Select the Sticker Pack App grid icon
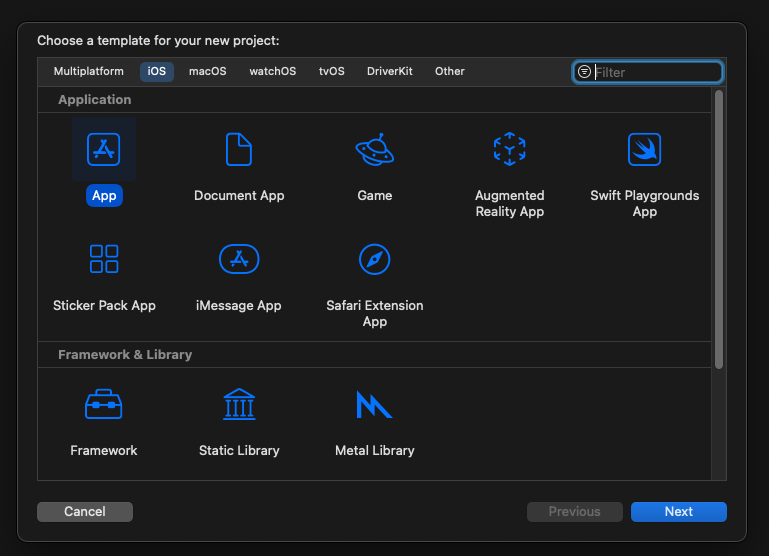The width and height of the screenshot is (769, 556). (x=104, y=259)
